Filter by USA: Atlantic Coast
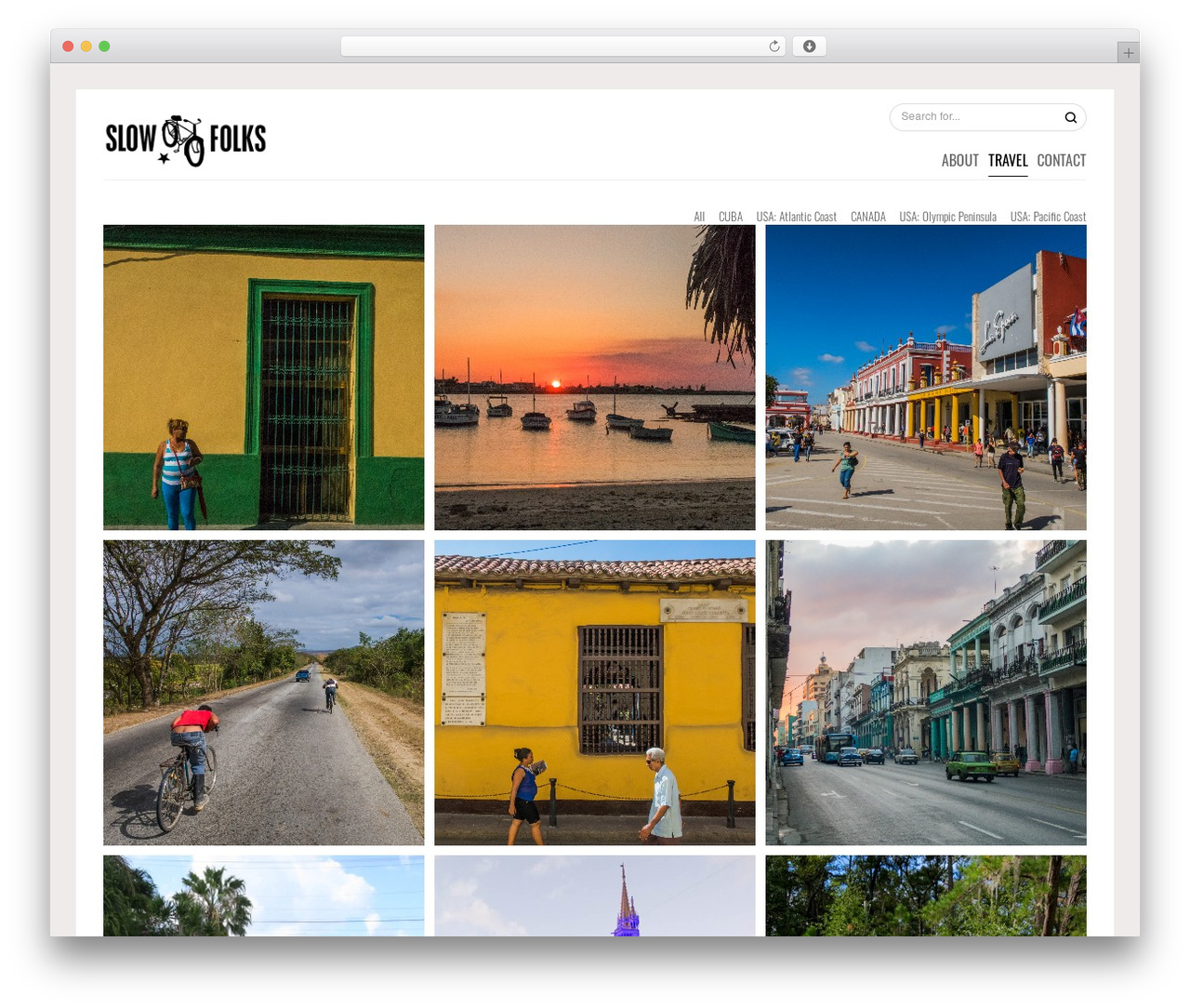The height and width of the screenshot is (1008, 1190). 797,217
